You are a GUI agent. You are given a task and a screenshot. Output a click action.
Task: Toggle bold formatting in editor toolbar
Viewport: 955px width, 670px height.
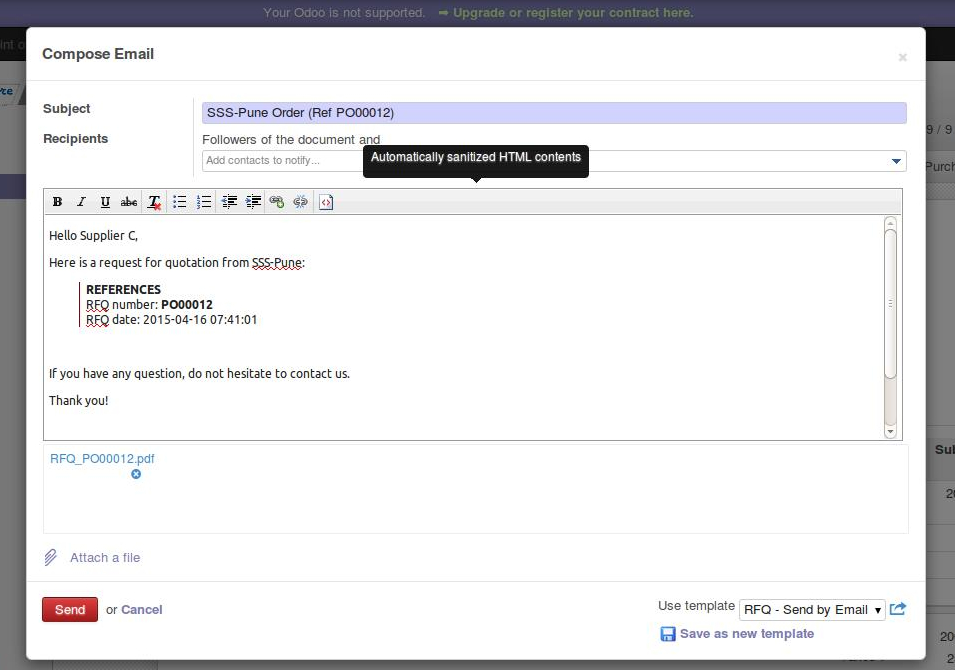coord(57,202)
